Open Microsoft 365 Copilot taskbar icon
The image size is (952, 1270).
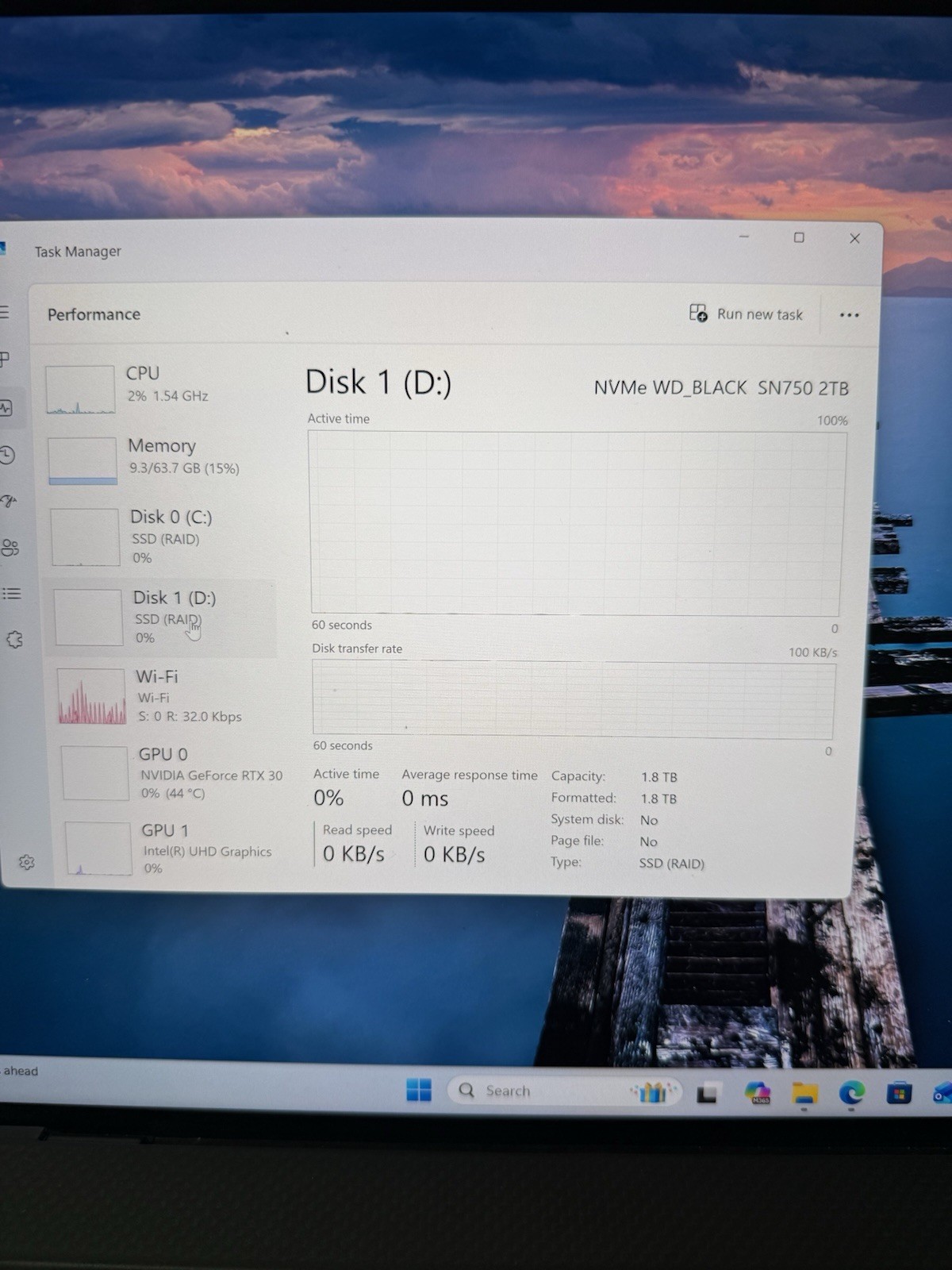(758, 1094)
